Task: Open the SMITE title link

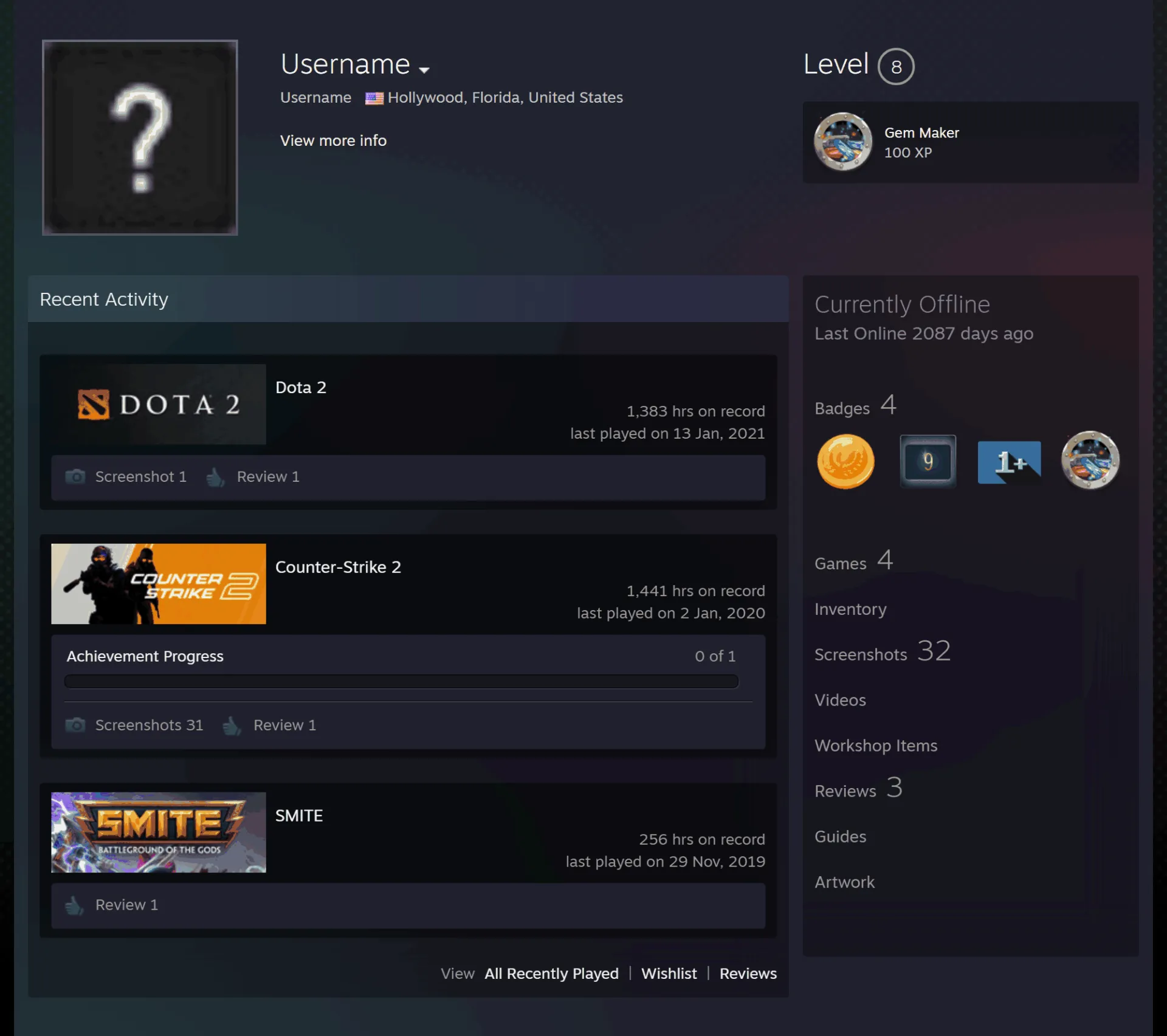Action: pos(299,816)
